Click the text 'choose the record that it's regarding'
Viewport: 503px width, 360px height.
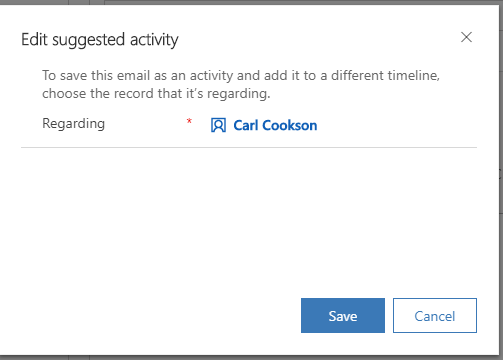[x=155, y=94]
